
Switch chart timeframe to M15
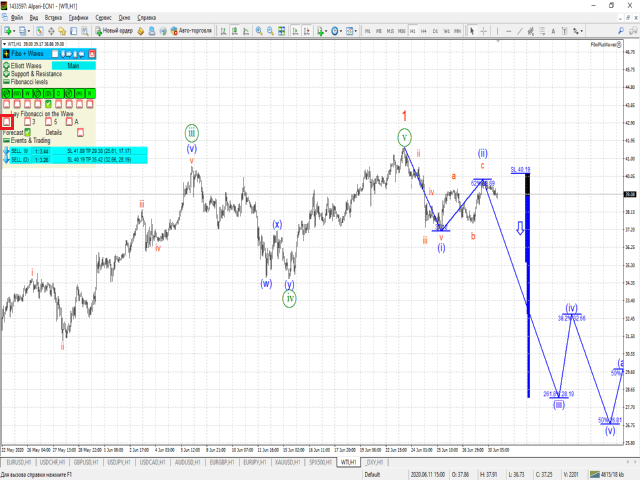(390, 31)
